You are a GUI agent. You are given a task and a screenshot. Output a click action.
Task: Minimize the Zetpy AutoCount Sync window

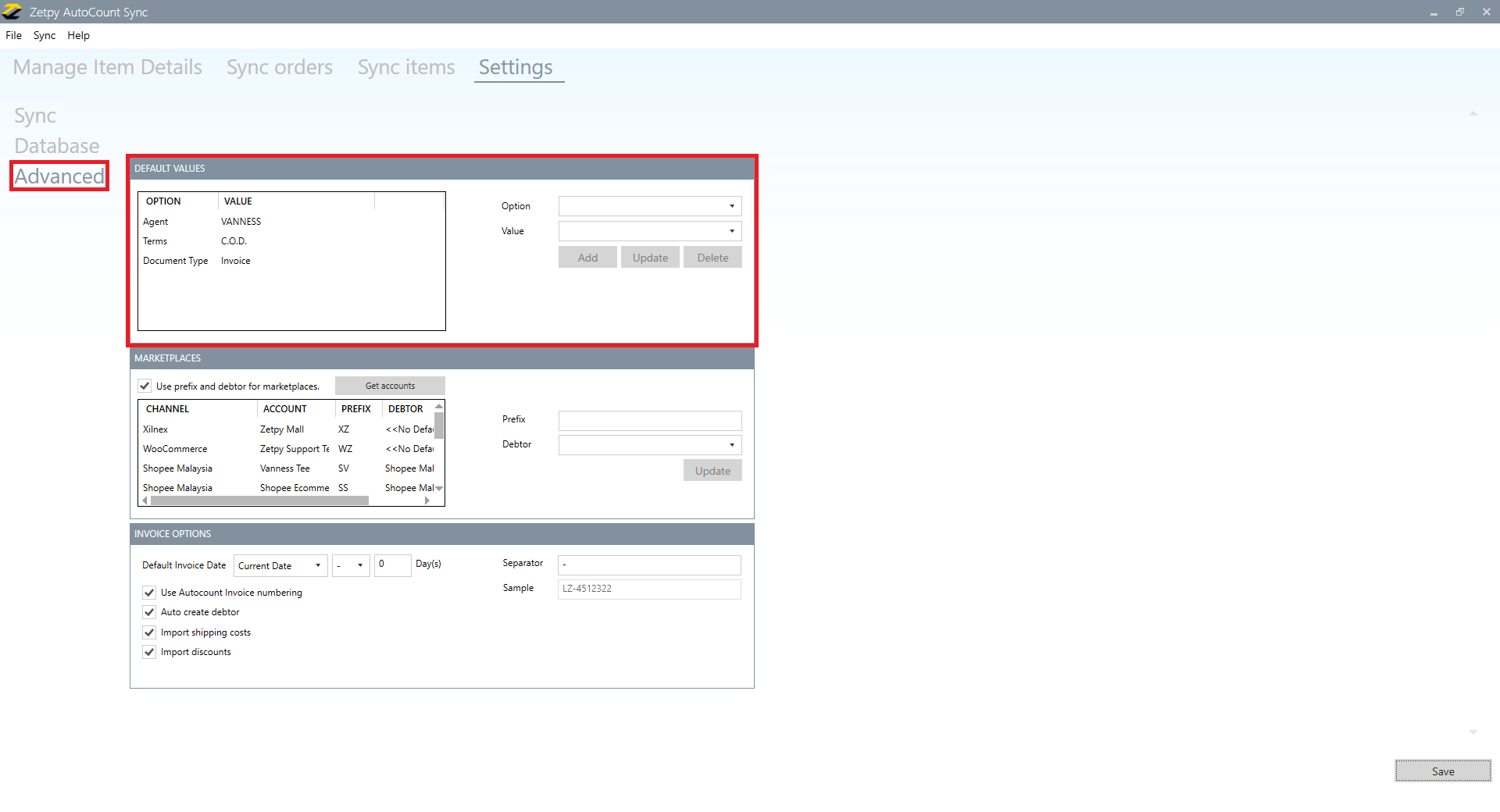coord(1434,12)
